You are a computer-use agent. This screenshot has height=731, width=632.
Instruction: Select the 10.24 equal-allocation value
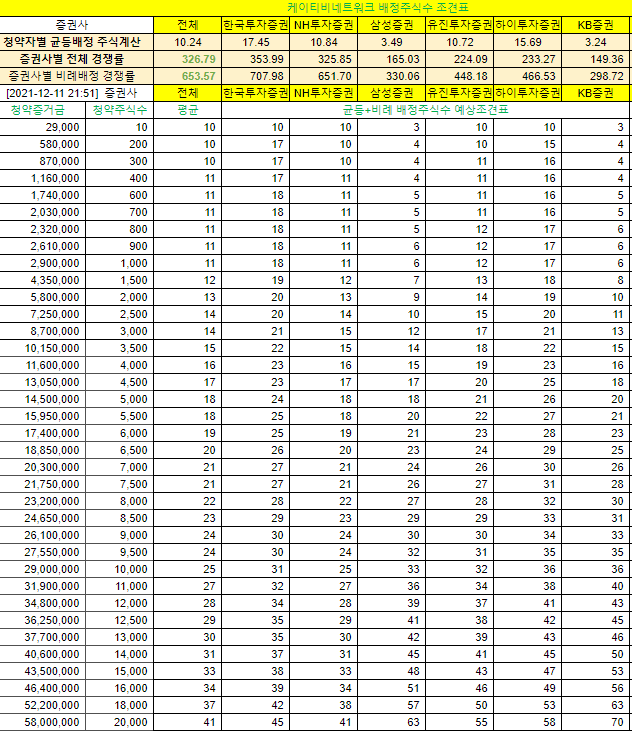click(x=188, y=42)
